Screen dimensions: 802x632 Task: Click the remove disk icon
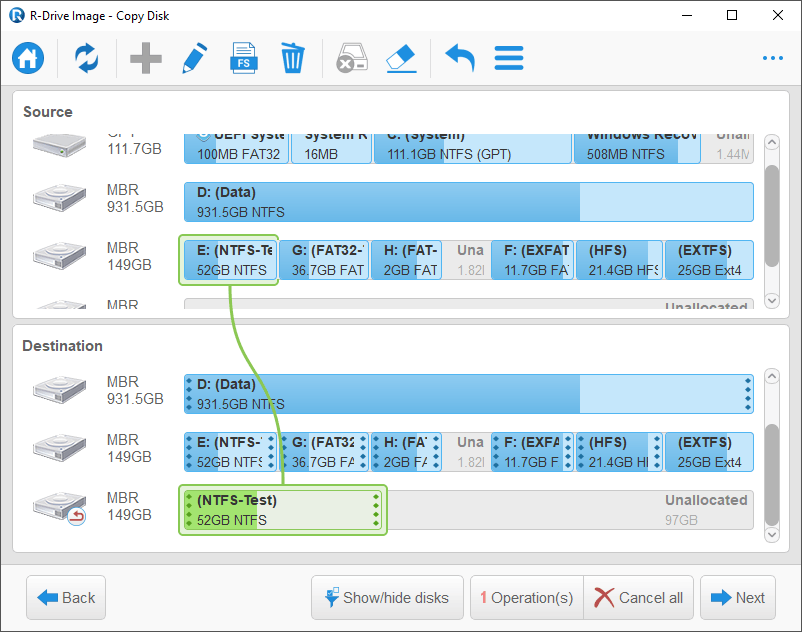coord(351,58)
